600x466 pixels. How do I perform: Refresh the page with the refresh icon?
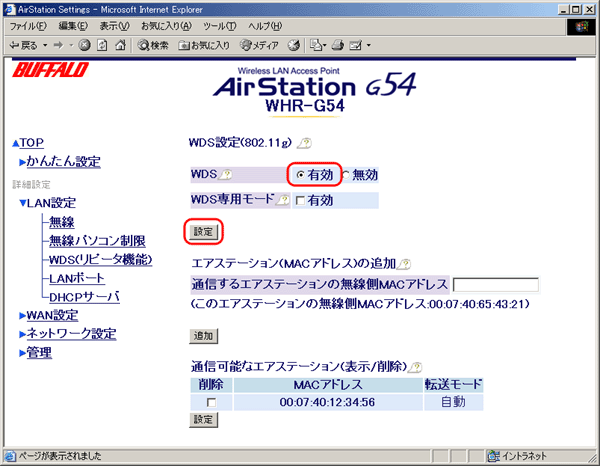click(102, 46)
